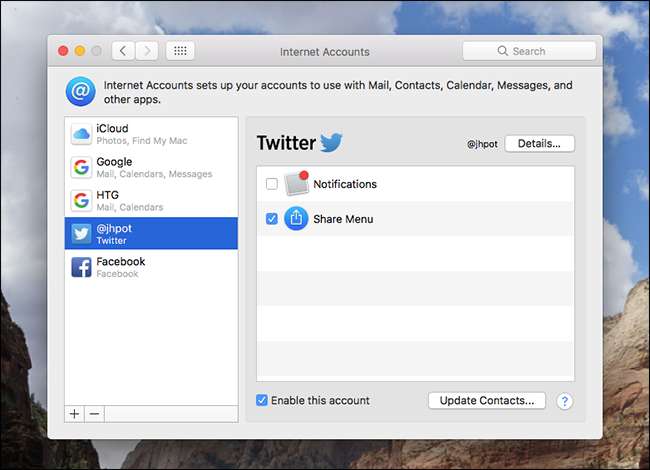This screenshot has height=470, width=650.
Task: Go forward with the right chevron
Action: [x=147, y=51]
